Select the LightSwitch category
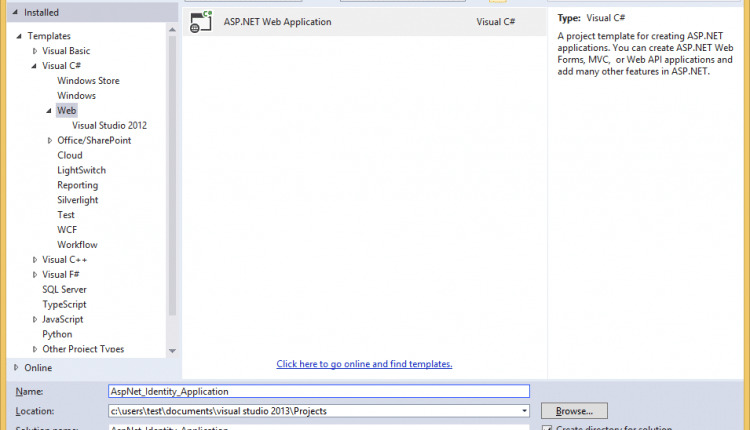 pos(81,170)
